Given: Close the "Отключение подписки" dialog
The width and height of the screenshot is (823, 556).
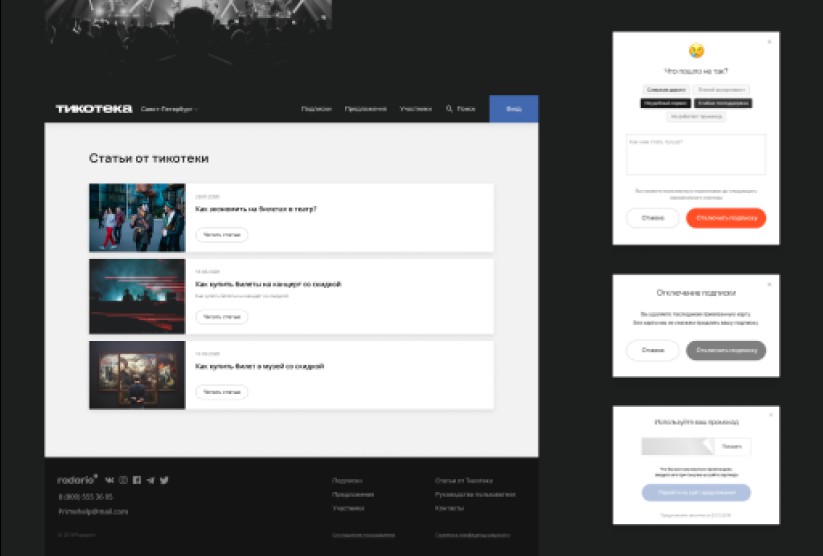Looking at the screenshot, I should coord(769,284).
